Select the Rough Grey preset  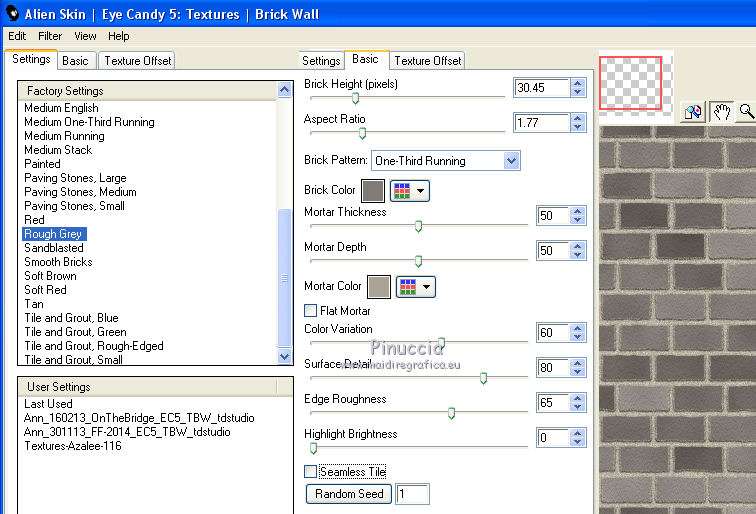pyautogui.click(x=54, y=234)
